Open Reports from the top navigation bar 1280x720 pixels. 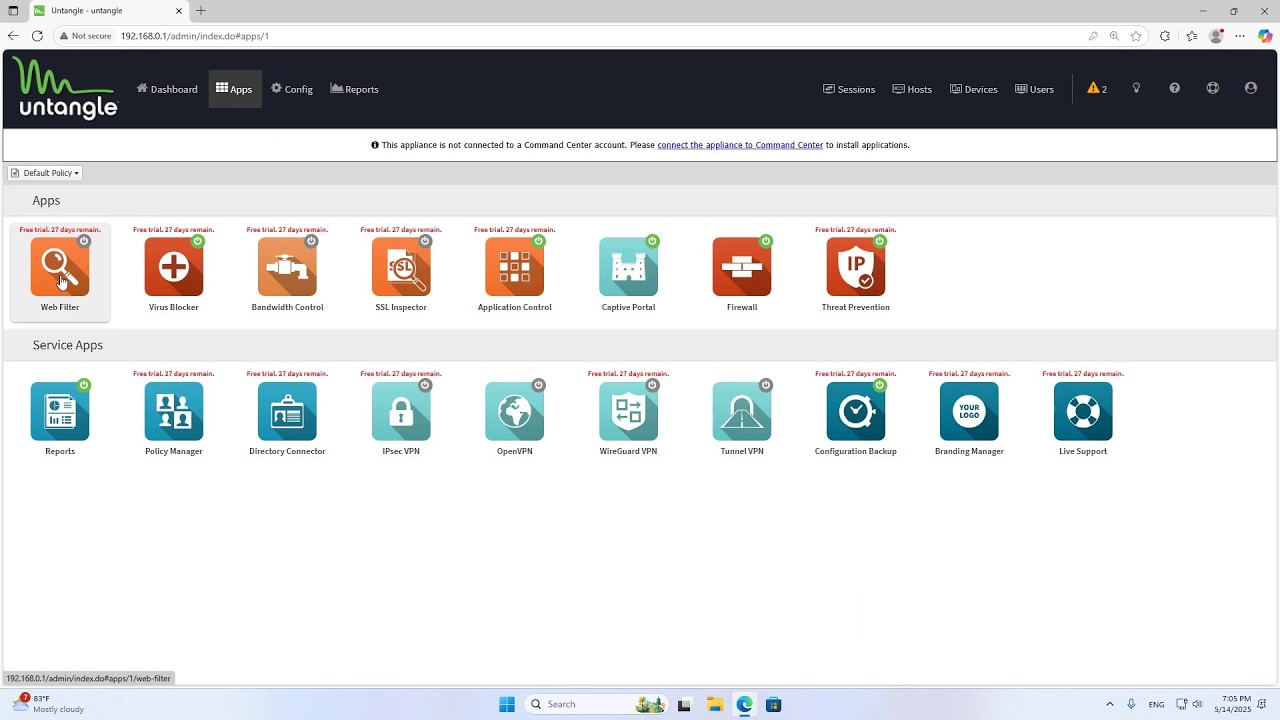click(x=354, y=89)
